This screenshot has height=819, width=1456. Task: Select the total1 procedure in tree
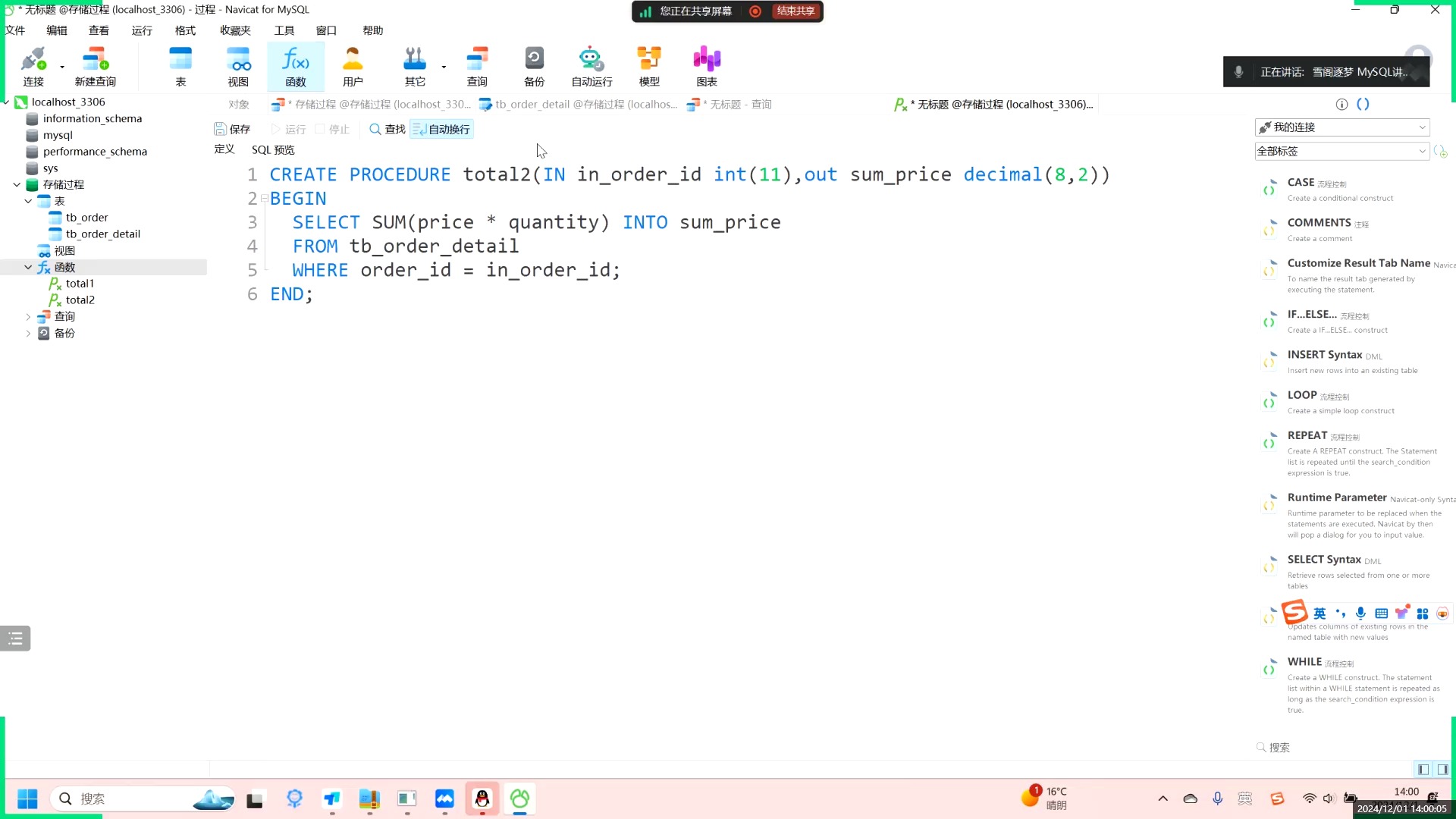tap(80, 284)
